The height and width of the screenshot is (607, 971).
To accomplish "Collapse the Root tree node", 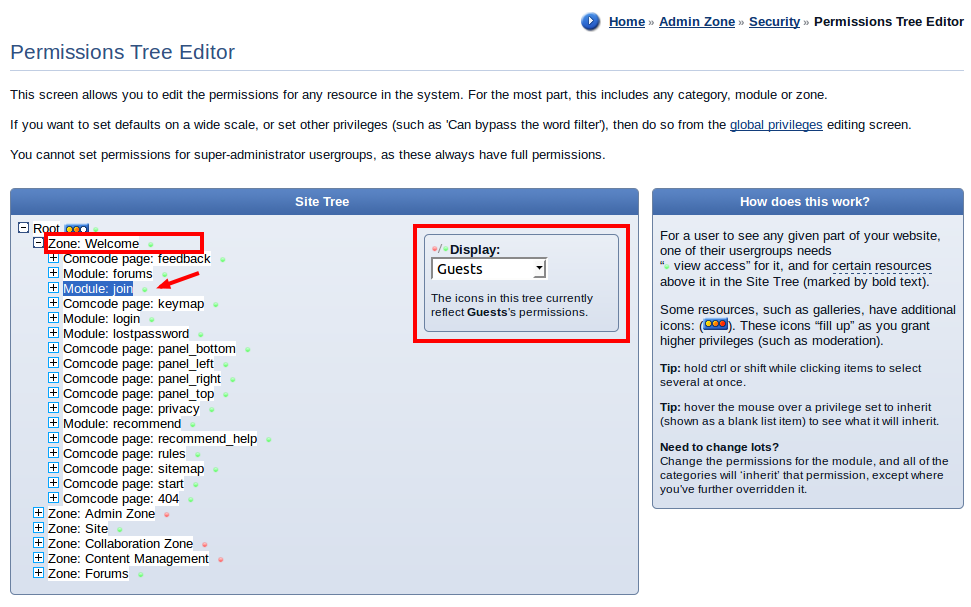I will (x=24, y=228).
